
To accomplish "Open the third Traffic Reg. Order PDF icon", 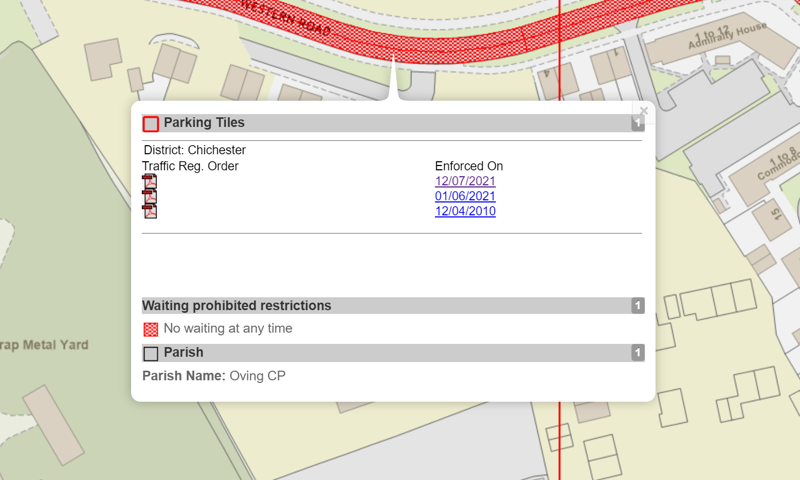I will [149, 211].
